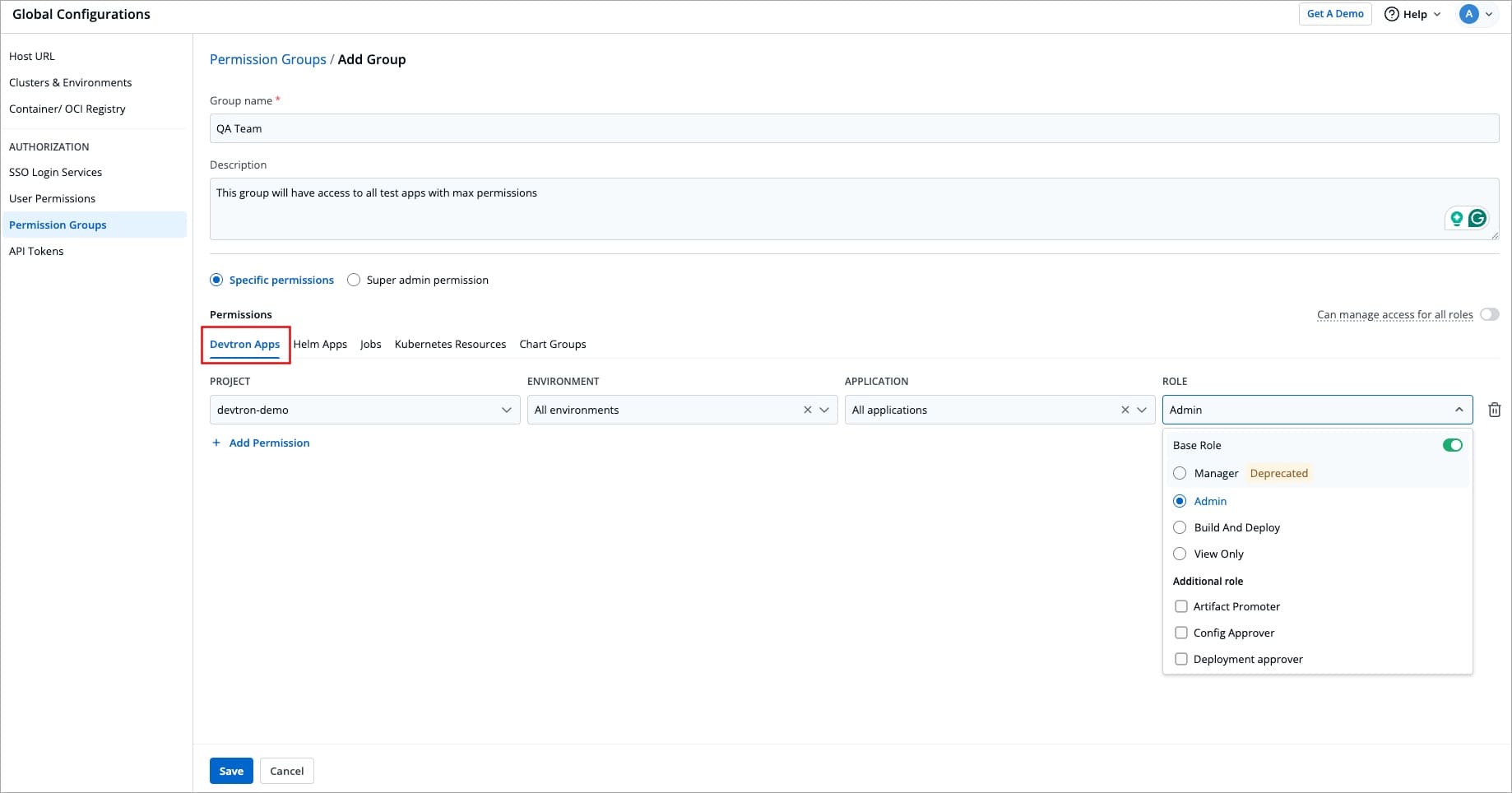Click the plus icon for Add Permission

coord(216,443)
